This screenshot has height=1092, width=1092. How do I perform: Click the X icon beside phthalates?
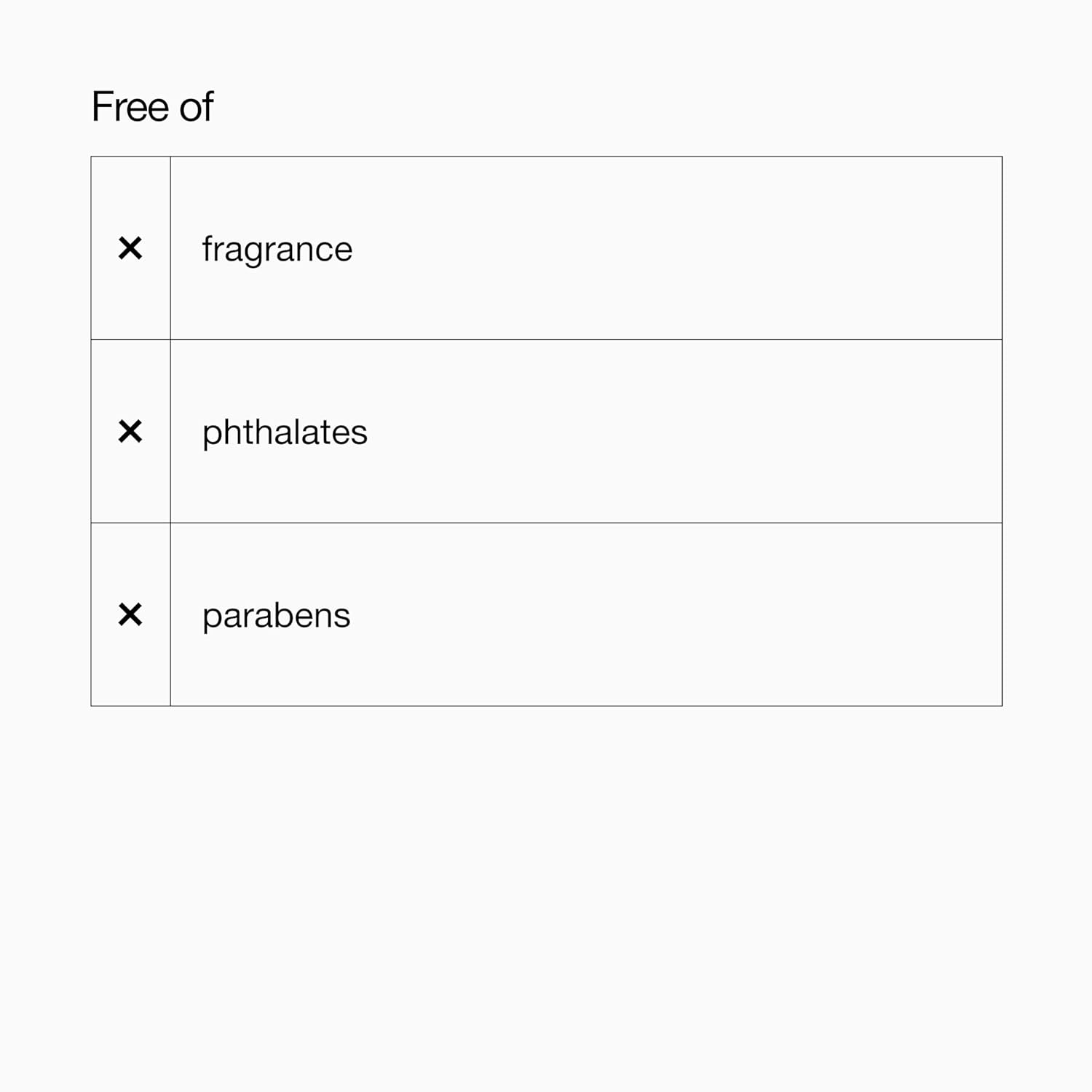130,432
